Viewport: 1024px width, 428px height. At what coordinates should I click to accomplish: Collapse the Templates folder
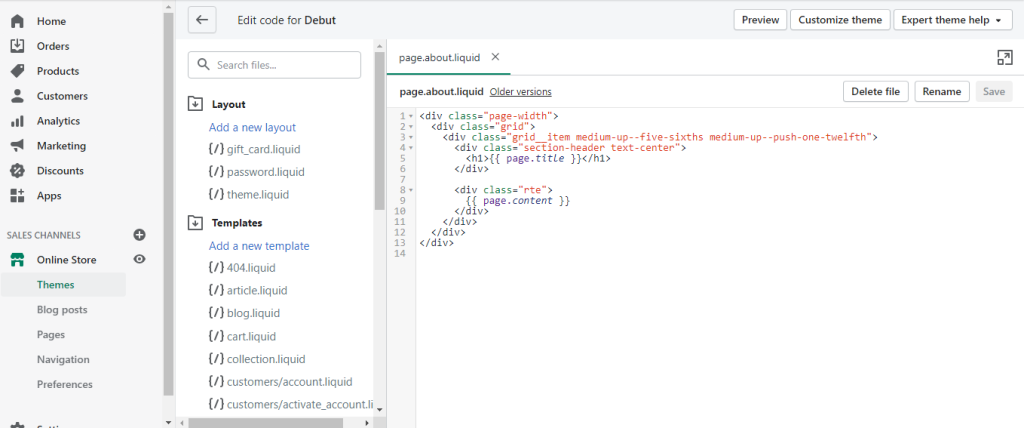[x=195, y=223]
